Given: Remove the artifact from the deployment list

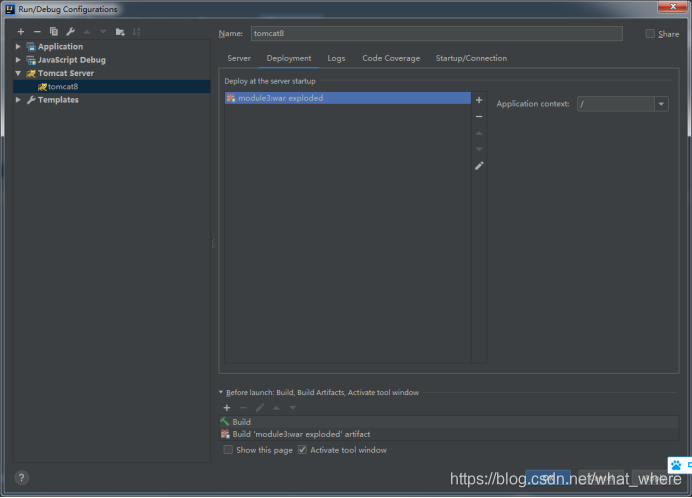Looking at the screenshot, I should 479,117.
